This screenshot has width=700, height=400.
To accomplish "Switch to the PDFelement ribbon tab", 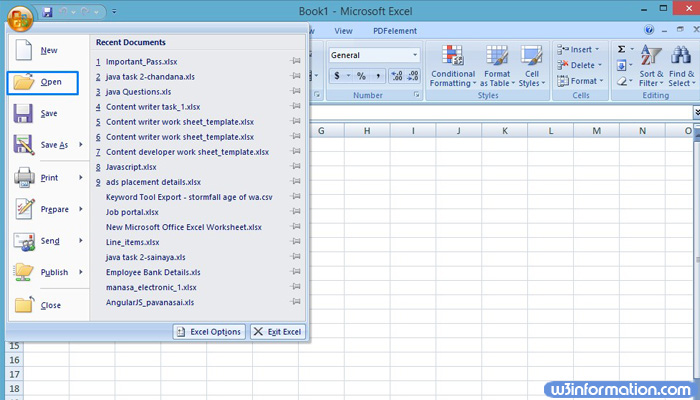I will (395, 31).
